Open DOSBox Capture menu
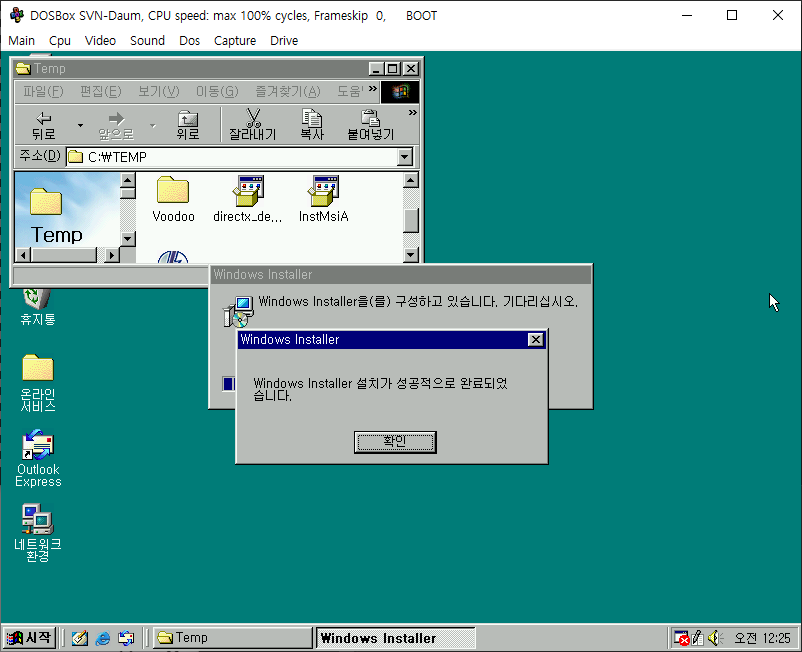Screen dimensions: 802x652 (235, 40)
